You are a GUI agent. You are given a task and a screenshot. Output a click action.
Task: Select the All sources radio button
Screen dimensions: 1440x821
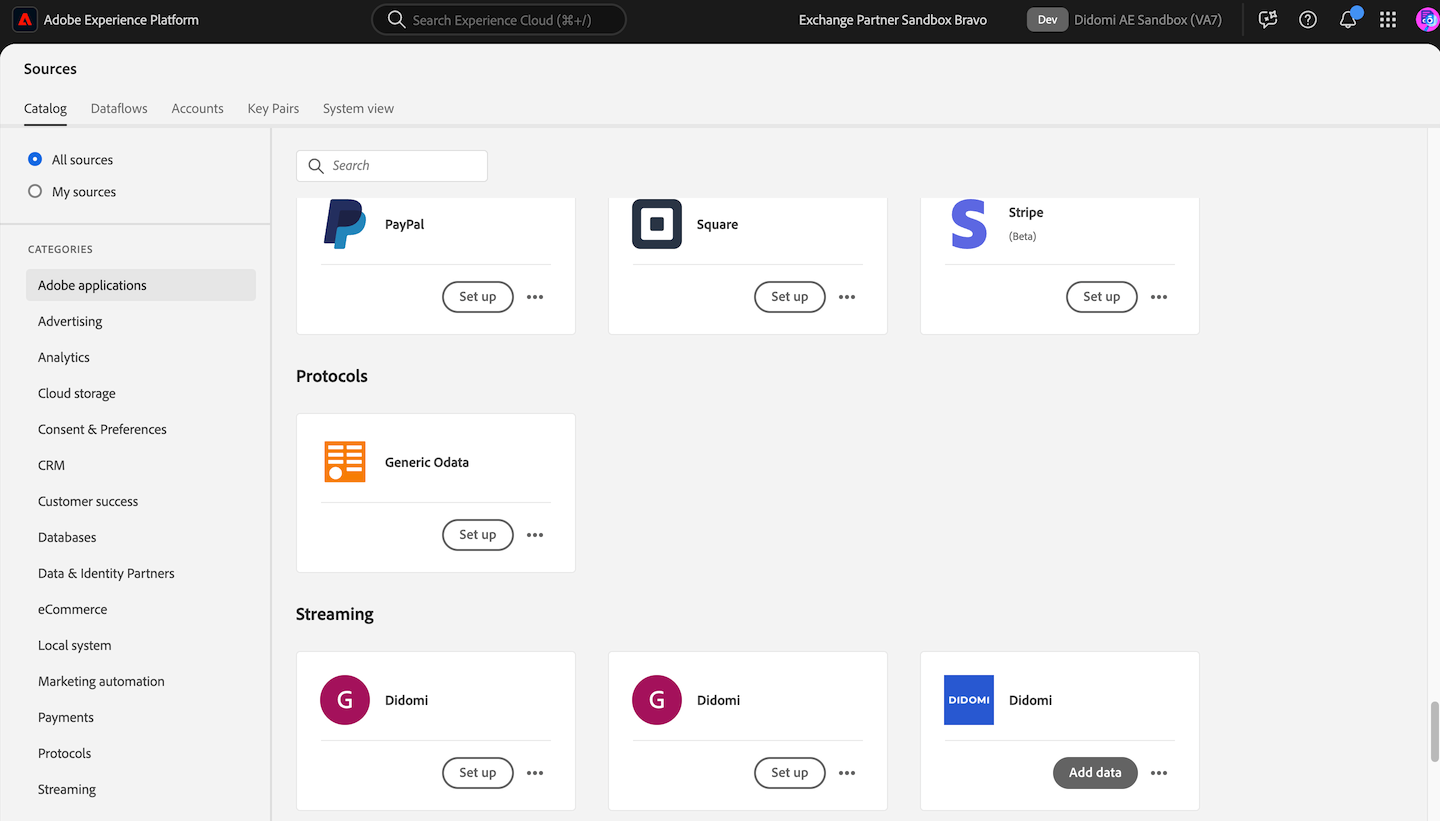[35, 159]
